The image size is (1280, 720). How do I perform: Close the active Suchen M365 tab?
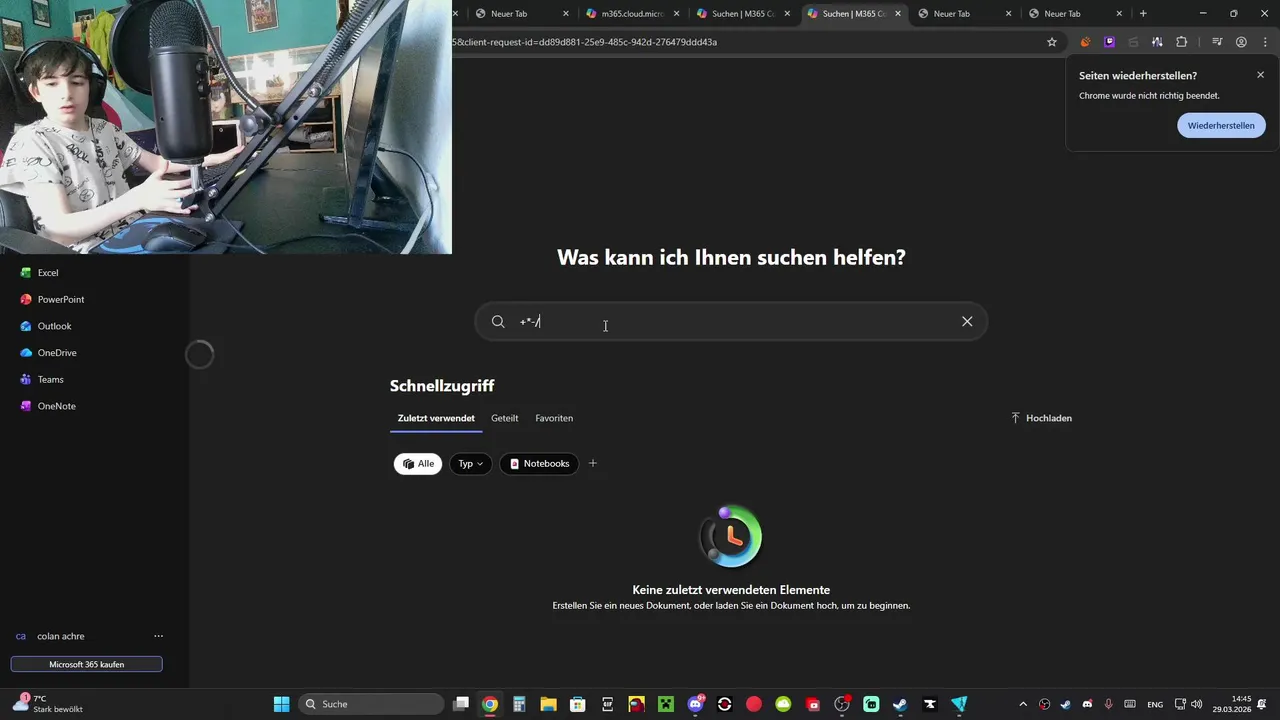pyautogui.click(x=898, y=14)
